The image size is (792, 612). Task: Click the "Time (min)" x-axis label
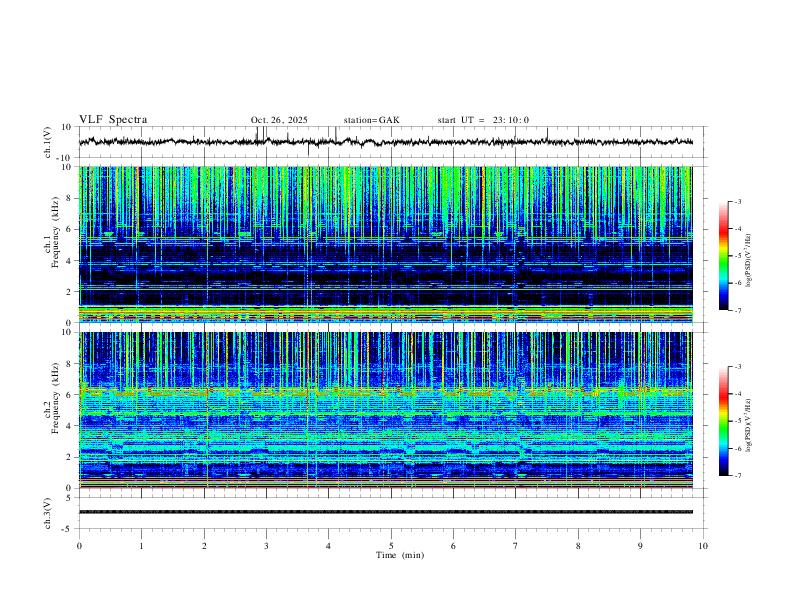point(400,555)
